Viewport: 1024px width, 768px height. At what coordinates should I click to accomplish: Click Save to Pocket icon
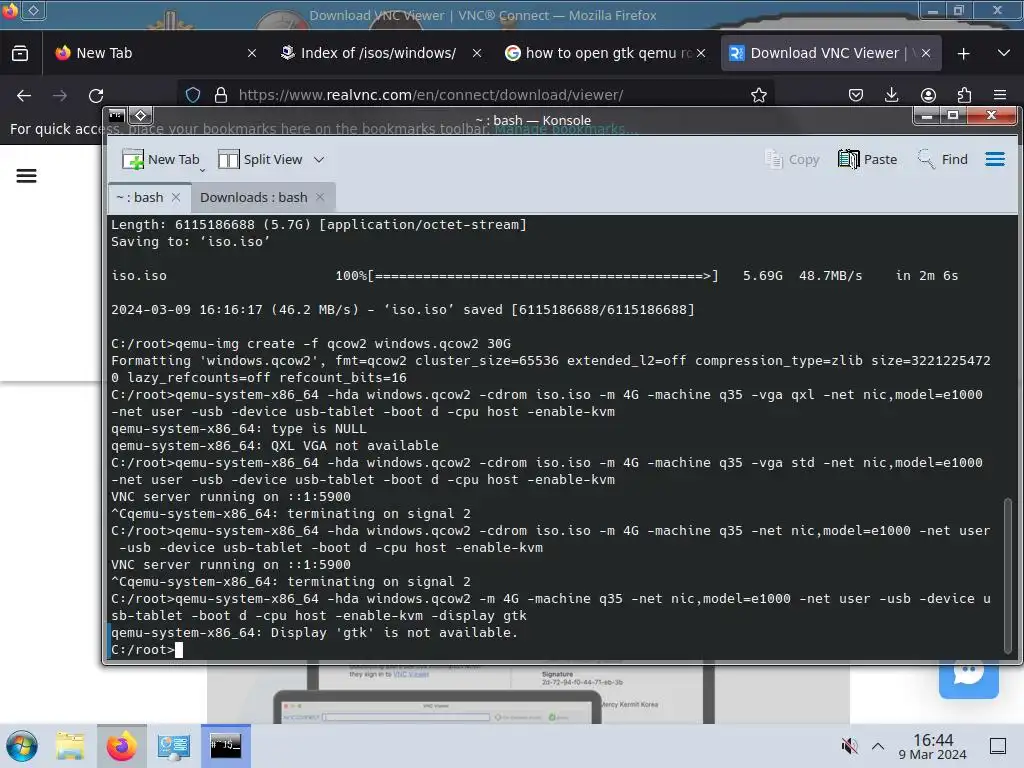(856, 95)
